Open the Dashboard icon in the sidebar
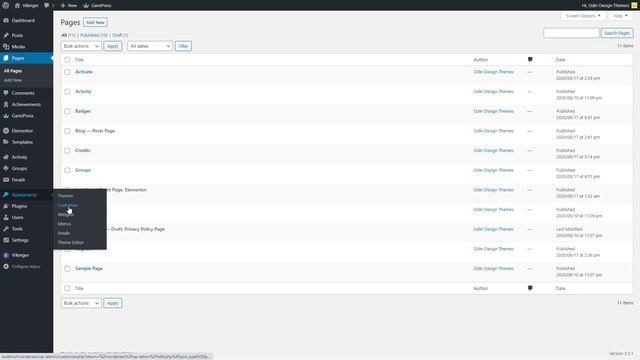The height and width of the screenshot is (360, 640). [x=6, y=20]
